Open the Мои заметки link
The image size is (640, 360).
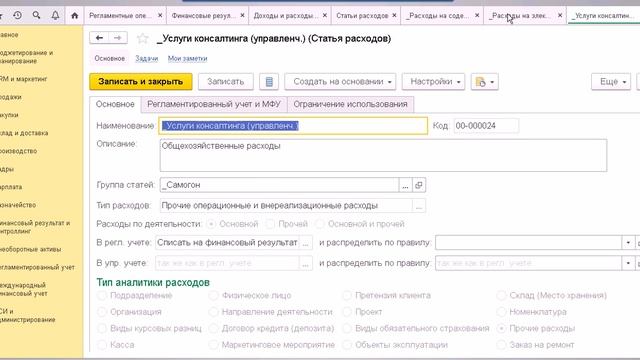(187, 59)
